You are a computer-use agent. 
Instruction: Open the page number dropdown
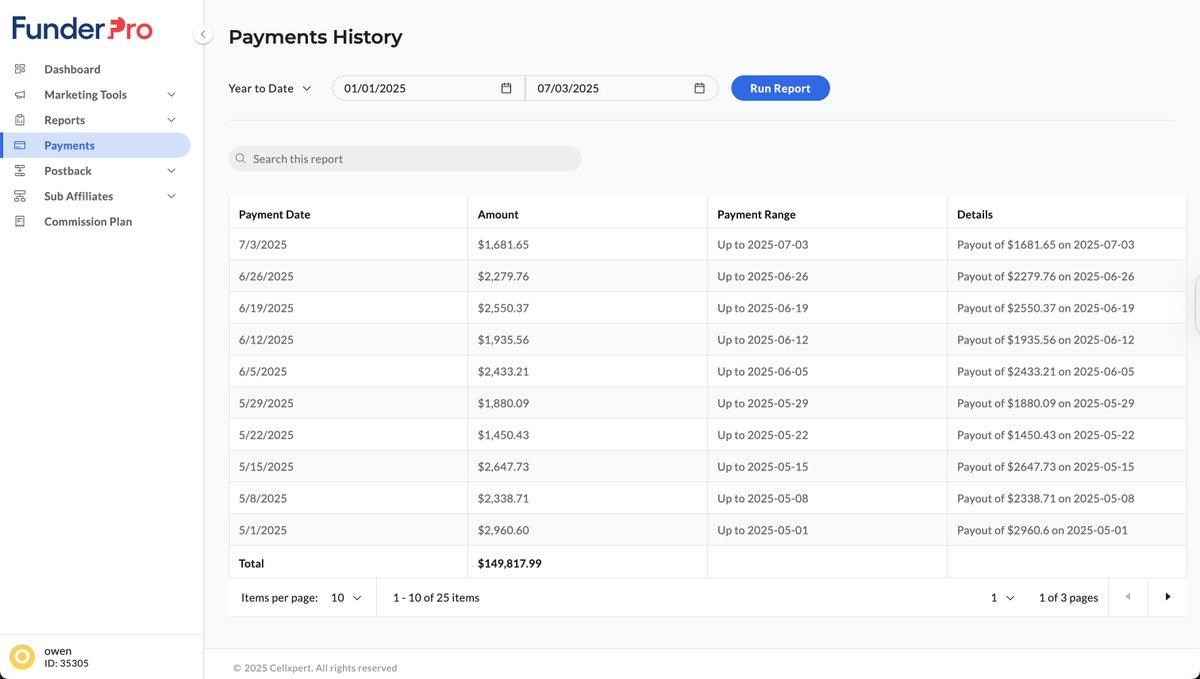1002,597
